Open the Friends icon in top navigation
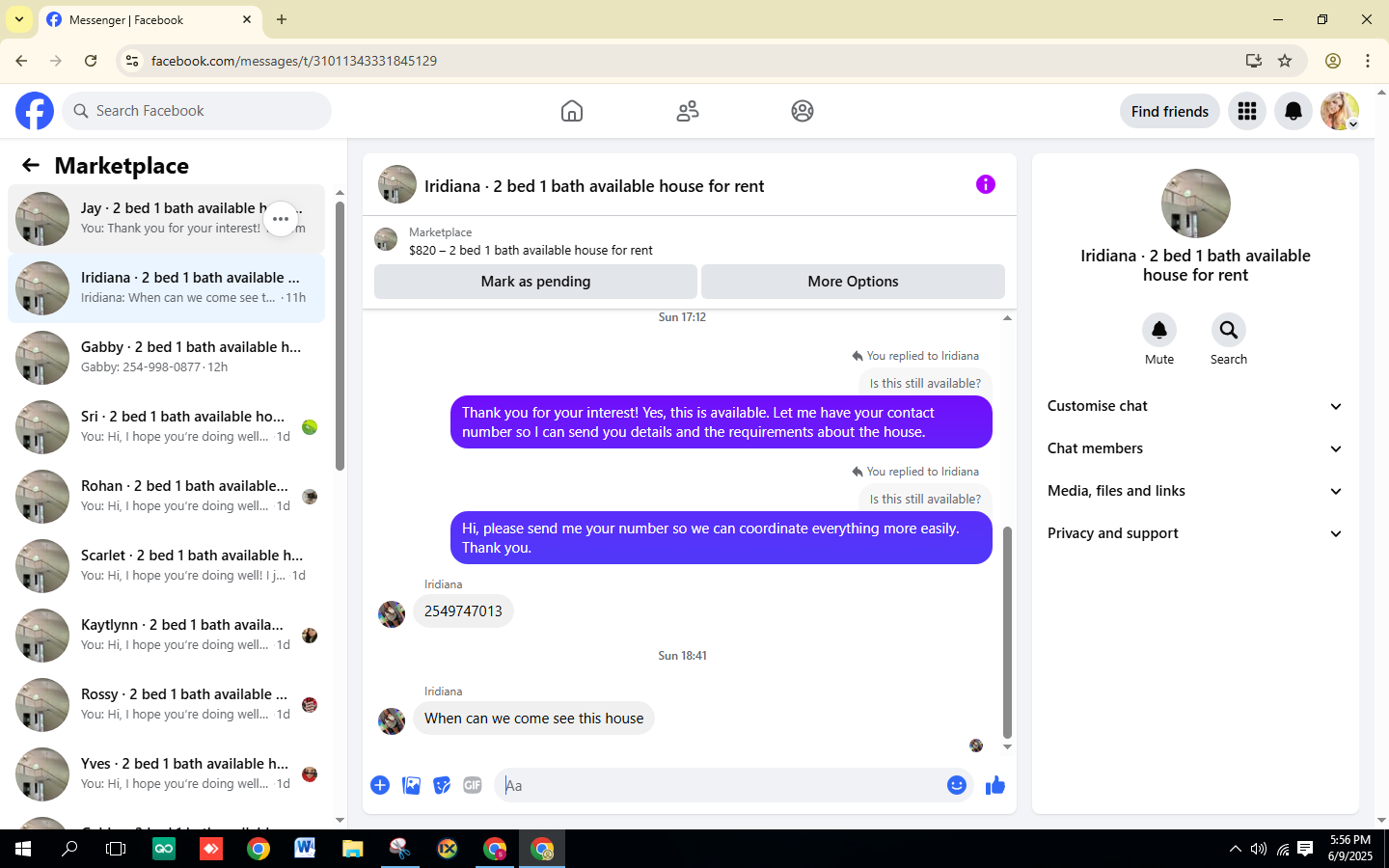Image resolution: width=1389 pixels, height=868 pixels. tap(688, 111)
